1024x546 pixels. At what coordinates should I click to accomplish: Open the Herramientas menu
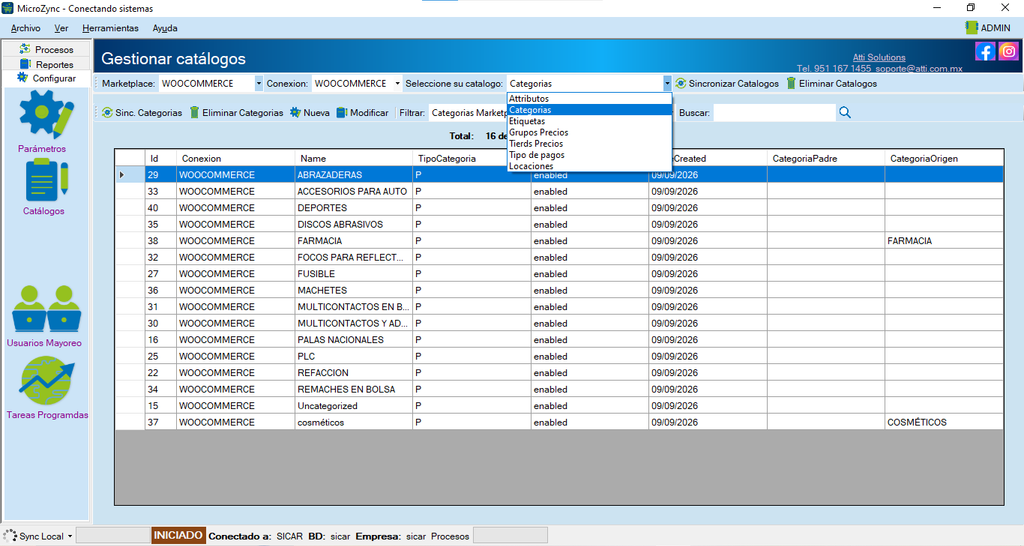point(110,28)
